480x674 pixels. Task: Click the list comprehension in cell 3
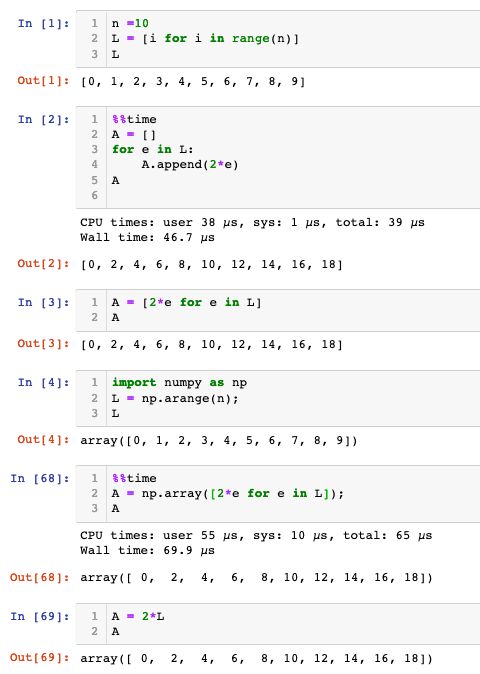[x=186, y=303]
